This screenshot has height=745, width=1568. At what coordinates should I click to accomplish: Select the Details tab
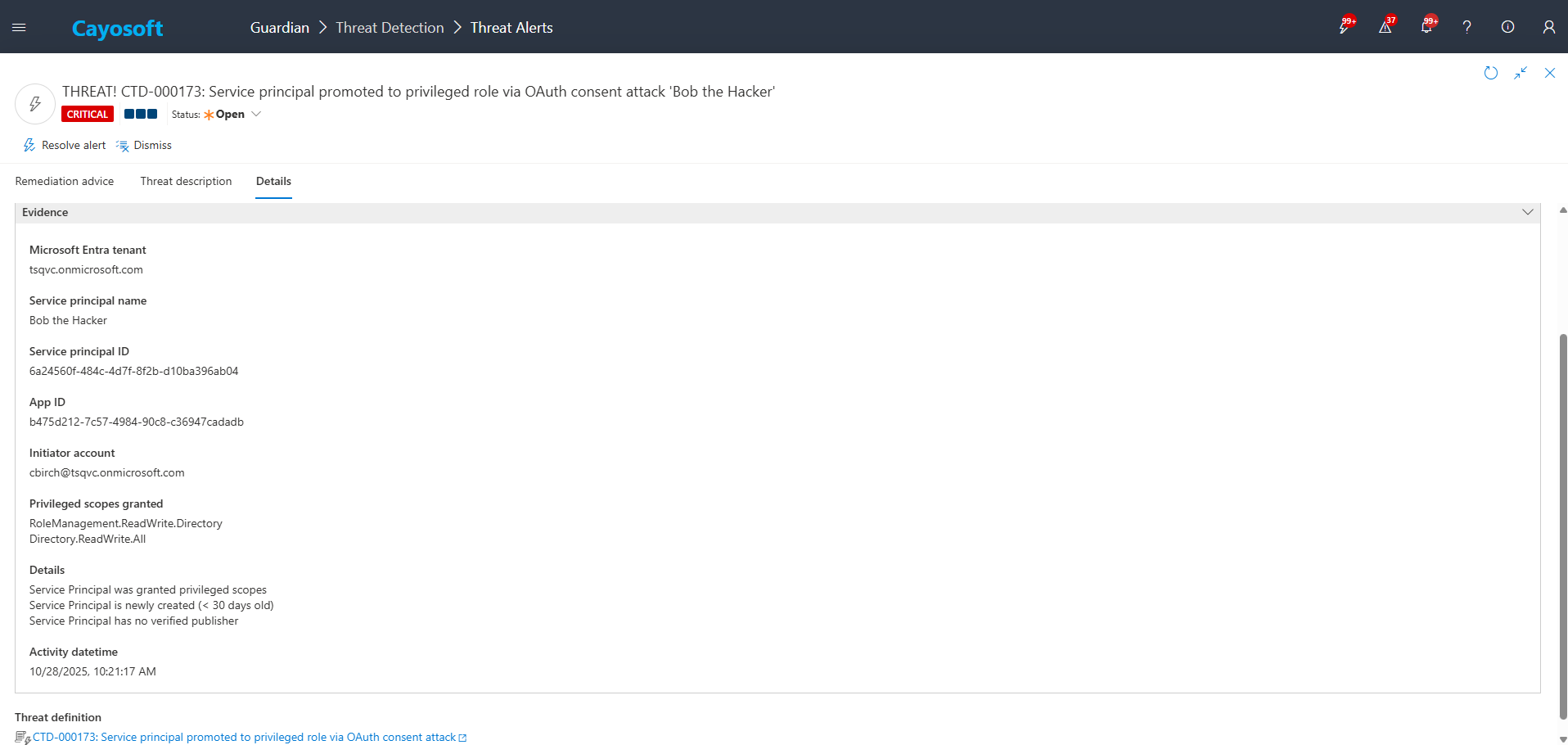click(273, 181)
